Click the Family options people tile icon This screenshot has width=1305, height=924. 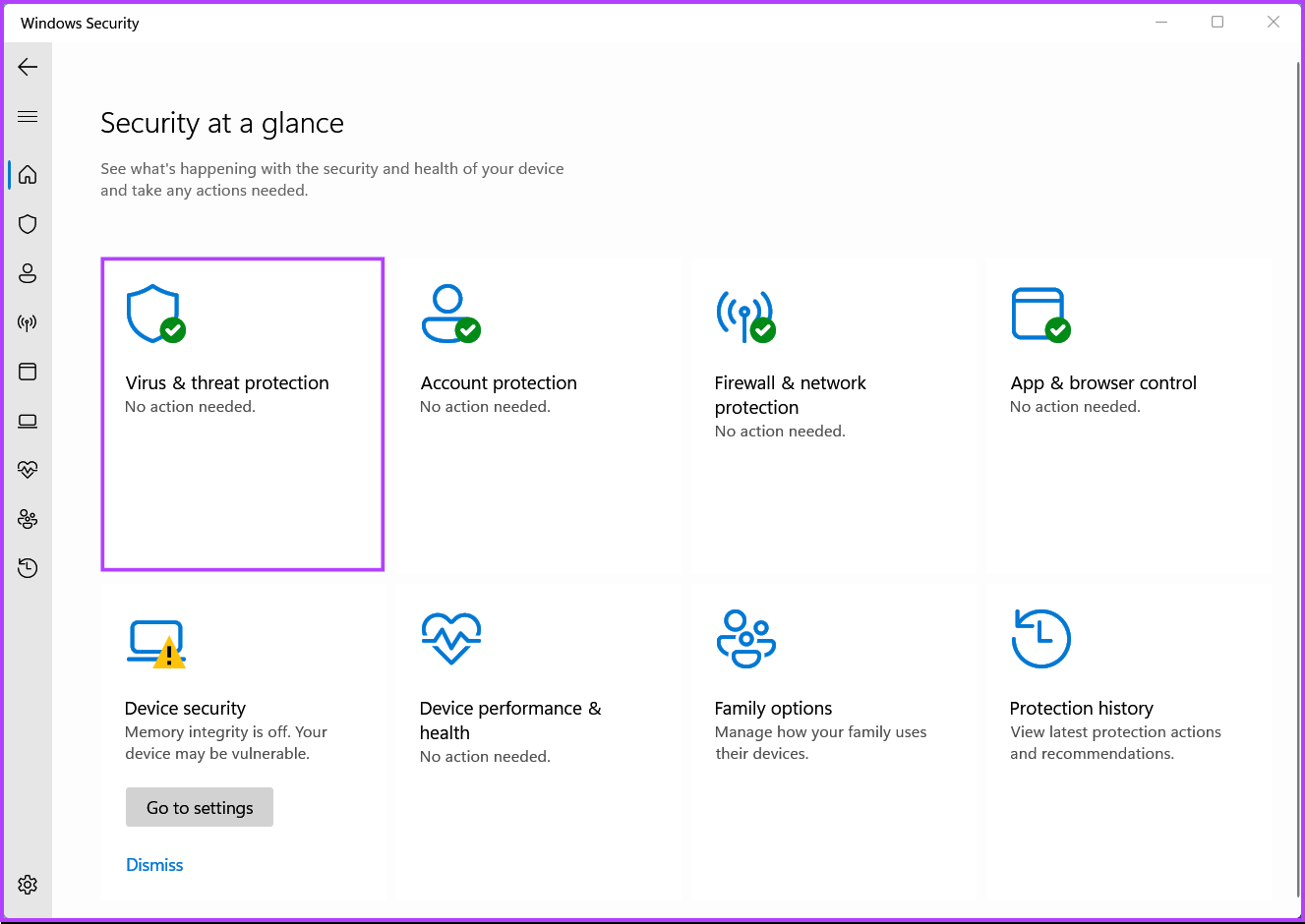click(x=745, y=639)
